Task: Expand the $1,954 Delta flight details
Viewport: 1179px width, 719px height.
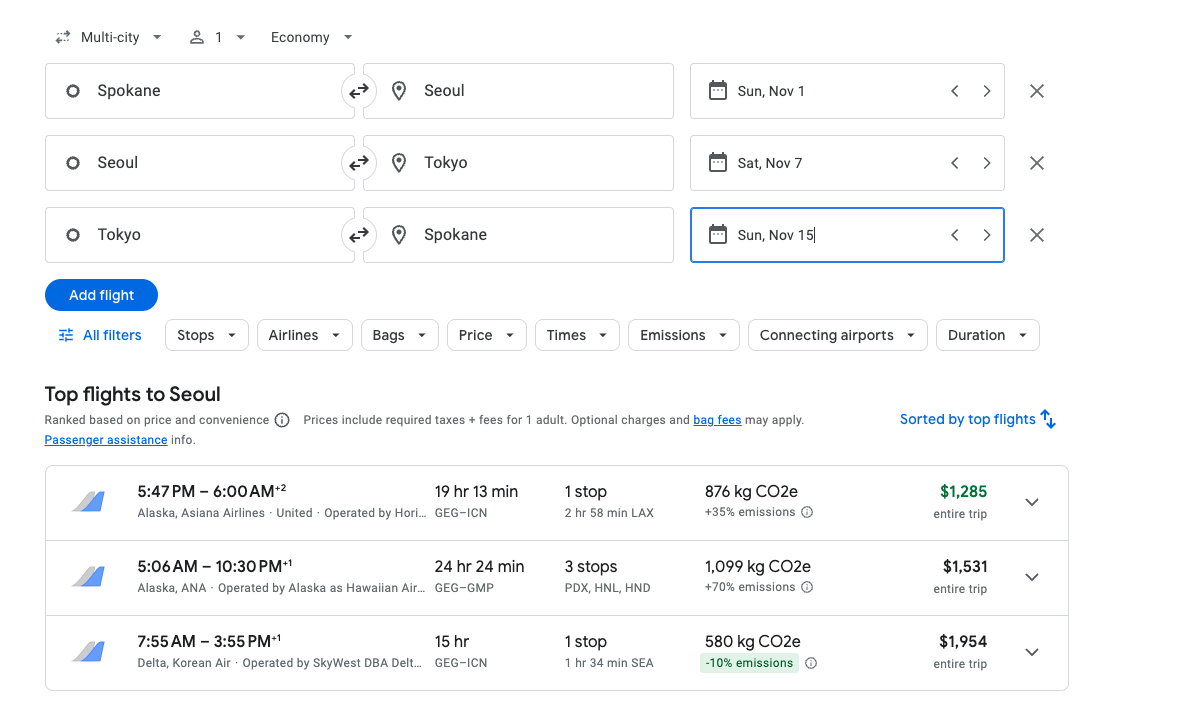Action: click(1032, 652)
